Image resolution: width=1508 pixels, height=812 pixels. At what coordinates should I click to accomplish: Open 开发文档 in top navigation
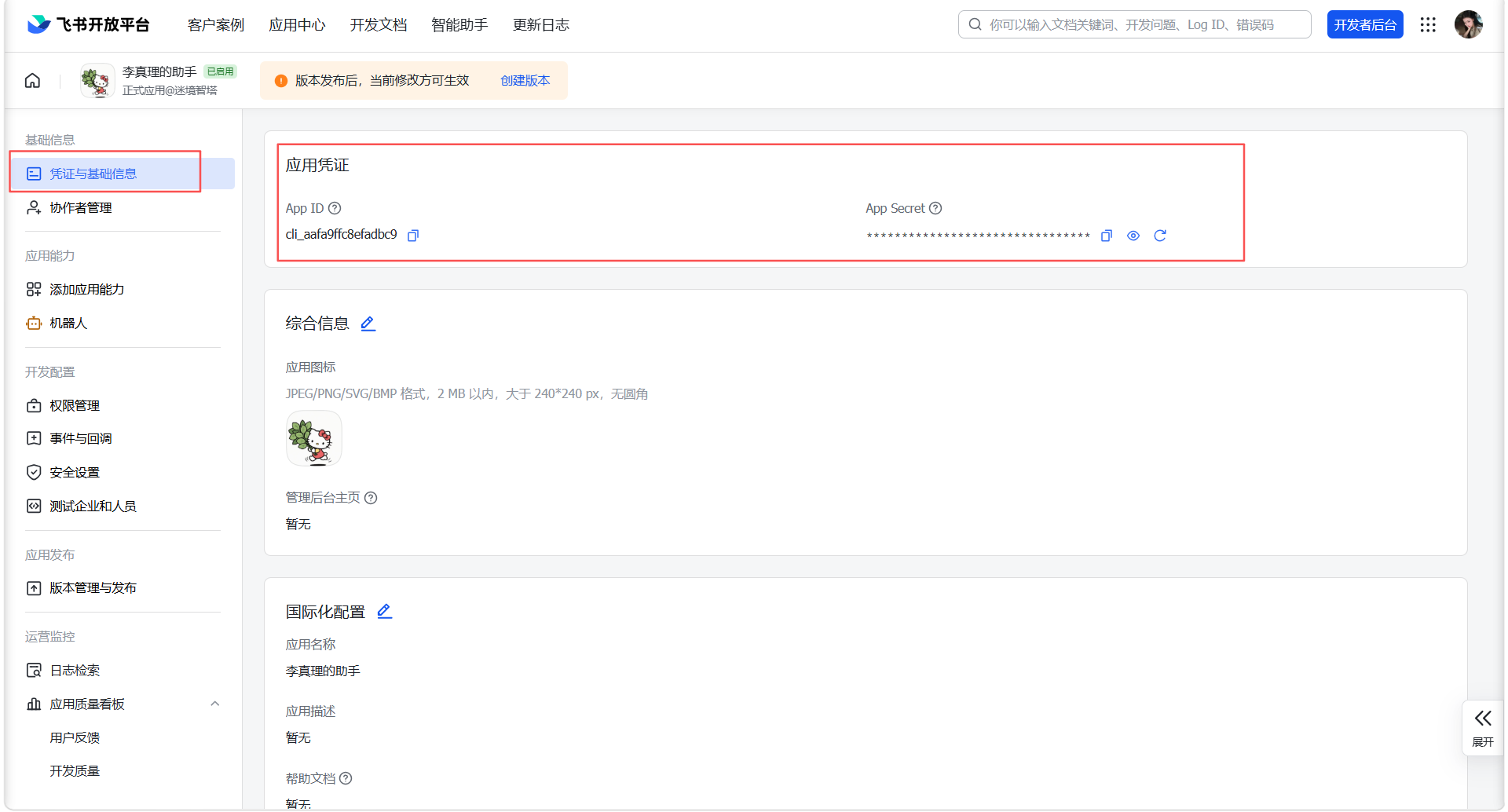click(379, 24)
